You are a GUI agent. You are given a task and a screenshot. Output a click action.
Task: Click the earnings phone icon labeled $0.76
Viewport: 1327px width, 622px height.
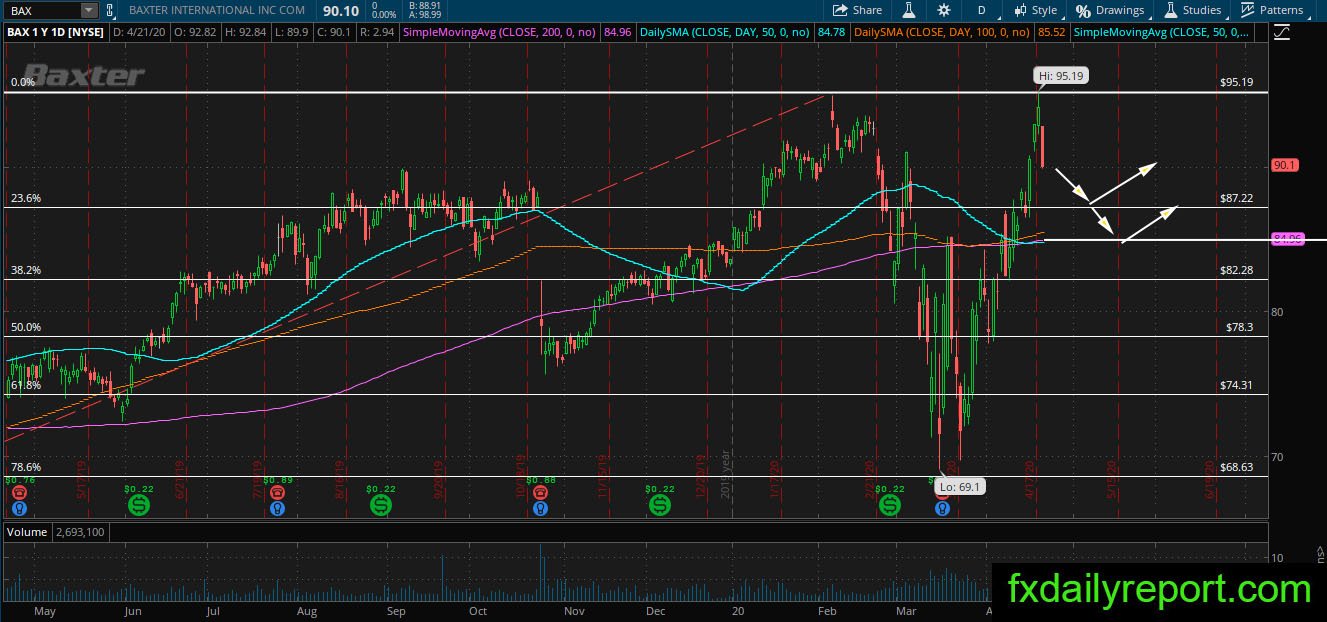[18, 493]
